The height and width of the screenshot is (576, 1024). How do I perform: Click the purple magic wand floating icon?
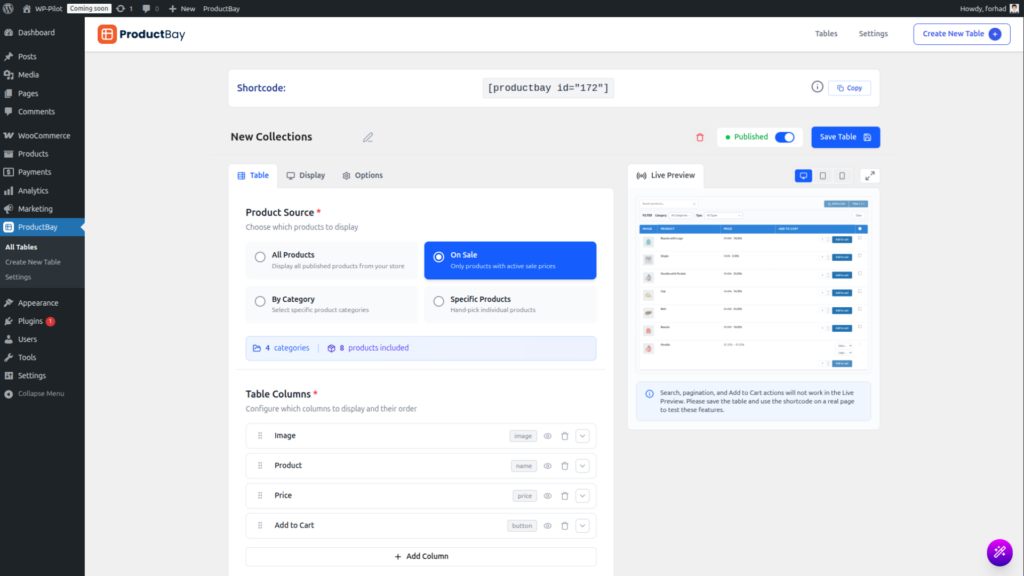point(999,551)
